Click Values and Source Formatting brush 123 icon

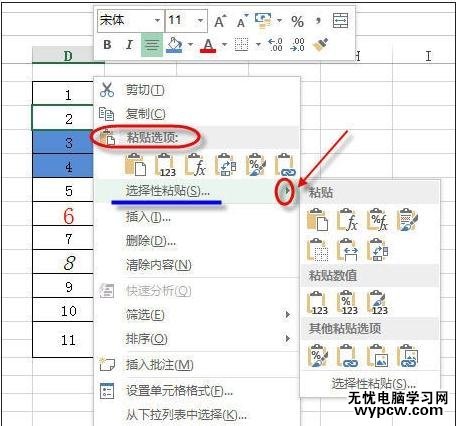(377, 303)
